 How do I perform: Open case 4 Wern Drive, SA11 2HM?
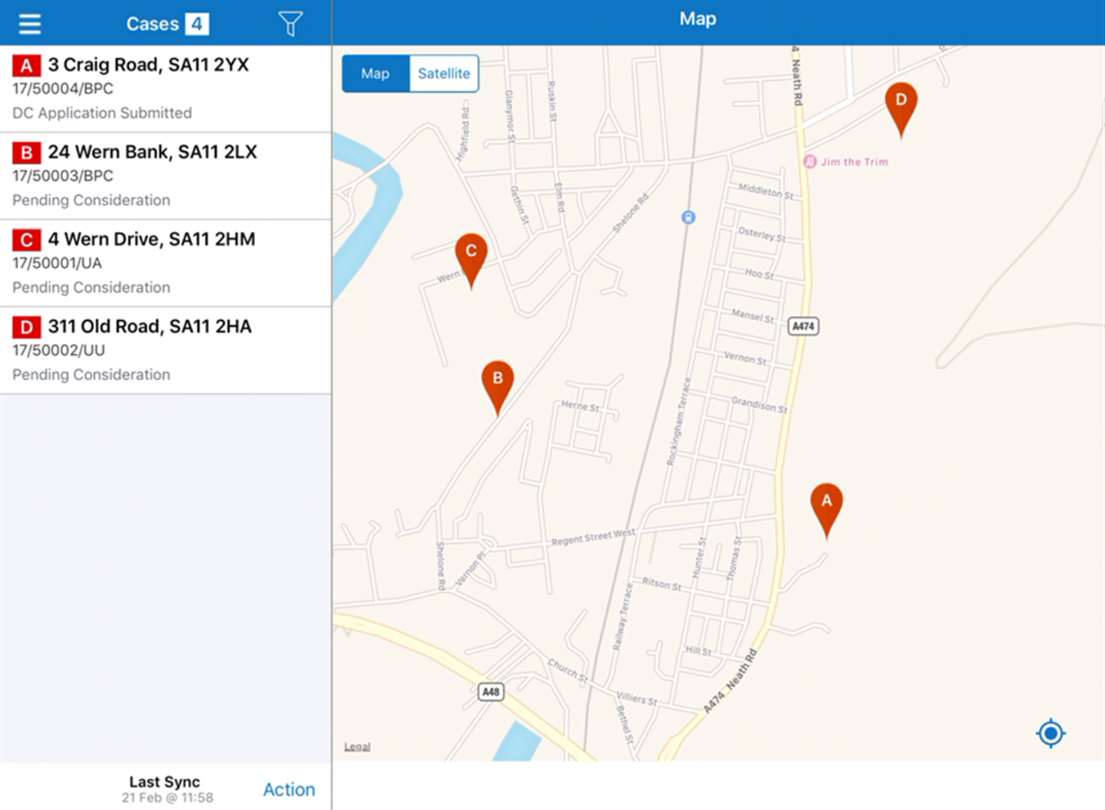(165, 263)
